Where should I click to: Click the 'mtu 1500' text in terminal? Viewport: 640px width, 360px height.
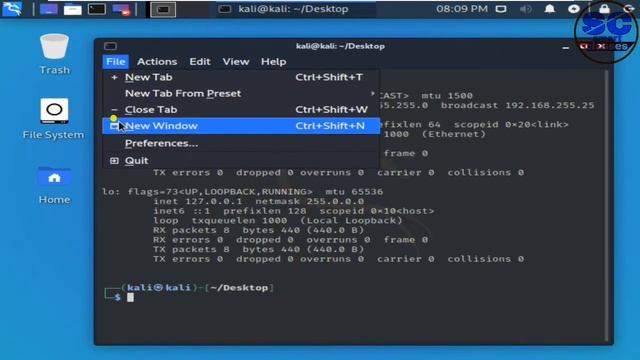(x=447, y=96)
